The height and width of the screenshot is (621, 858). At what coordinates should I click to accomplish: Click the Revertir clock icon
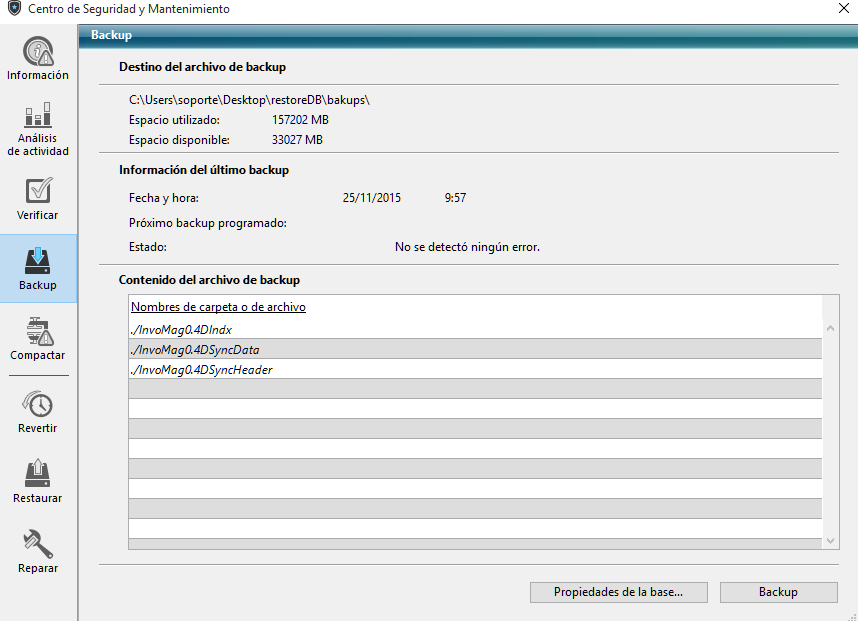[38, 404]
